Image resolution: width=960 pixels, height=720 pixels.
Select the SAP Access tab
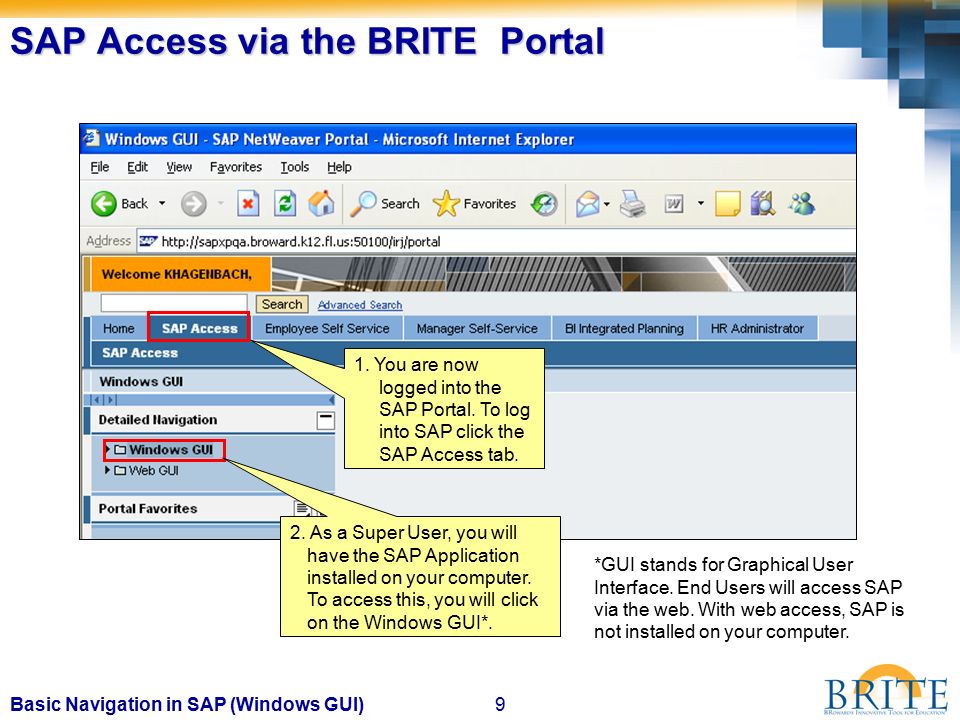click(200, 328)
